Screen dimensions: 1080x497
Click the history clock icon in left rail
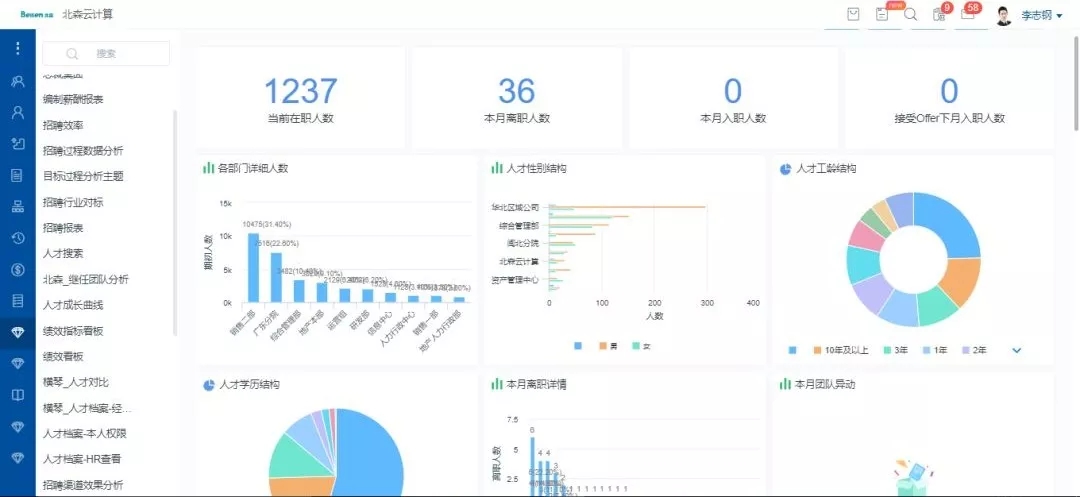(x=18, y=237)
